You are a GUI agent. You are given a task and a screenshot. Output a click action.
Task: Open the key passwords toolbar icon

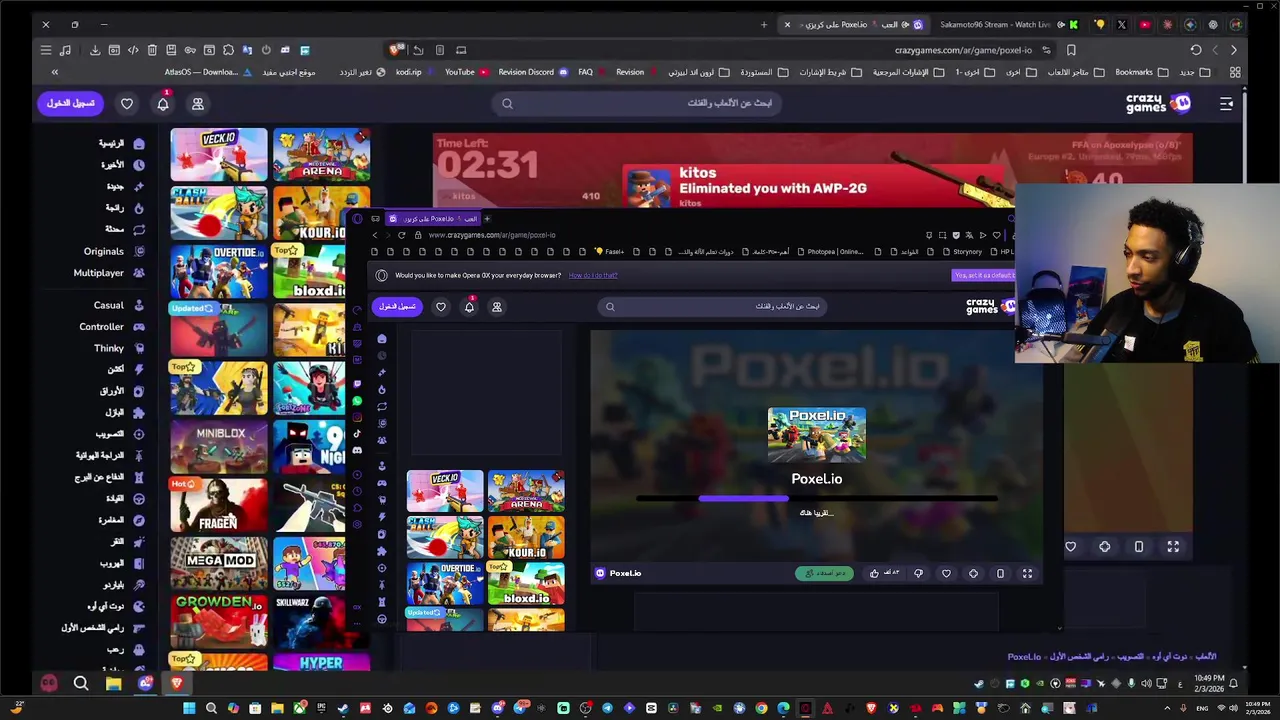tap(190, 50)
